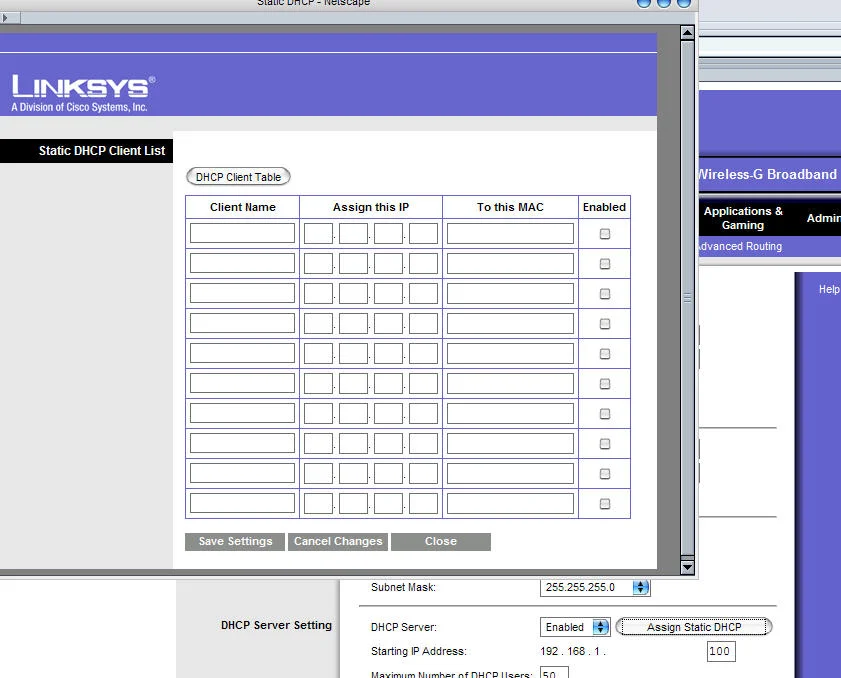Click the DHCP Client Table button
This screenshot has width=841, height=678.
coord(239,177)
